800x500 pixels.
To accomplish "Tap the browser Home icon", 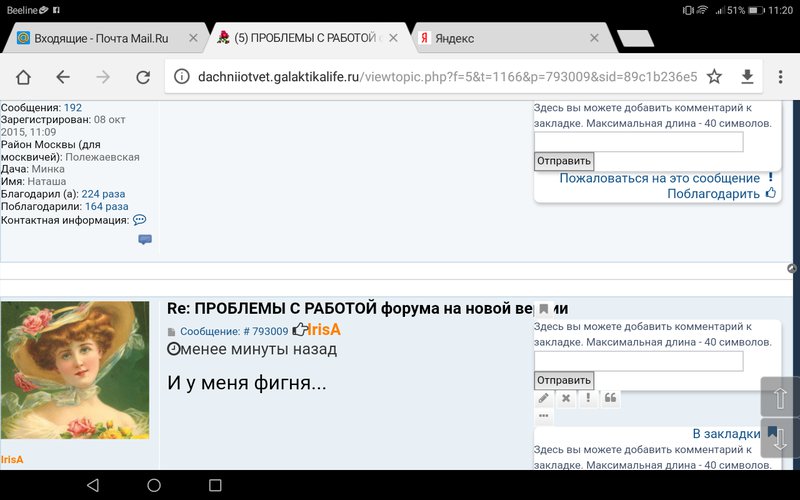I will click(x=23, y=77).
